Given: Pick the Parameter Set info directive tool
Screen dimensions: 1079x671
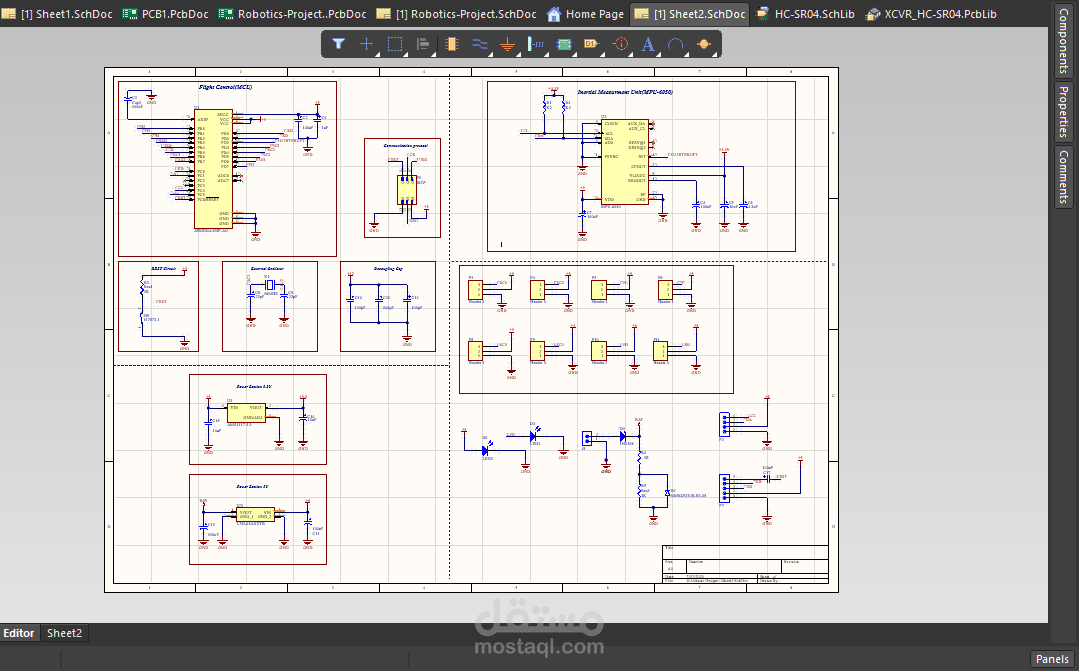Looking at the screenshot, I should click(x=620, y=44).
